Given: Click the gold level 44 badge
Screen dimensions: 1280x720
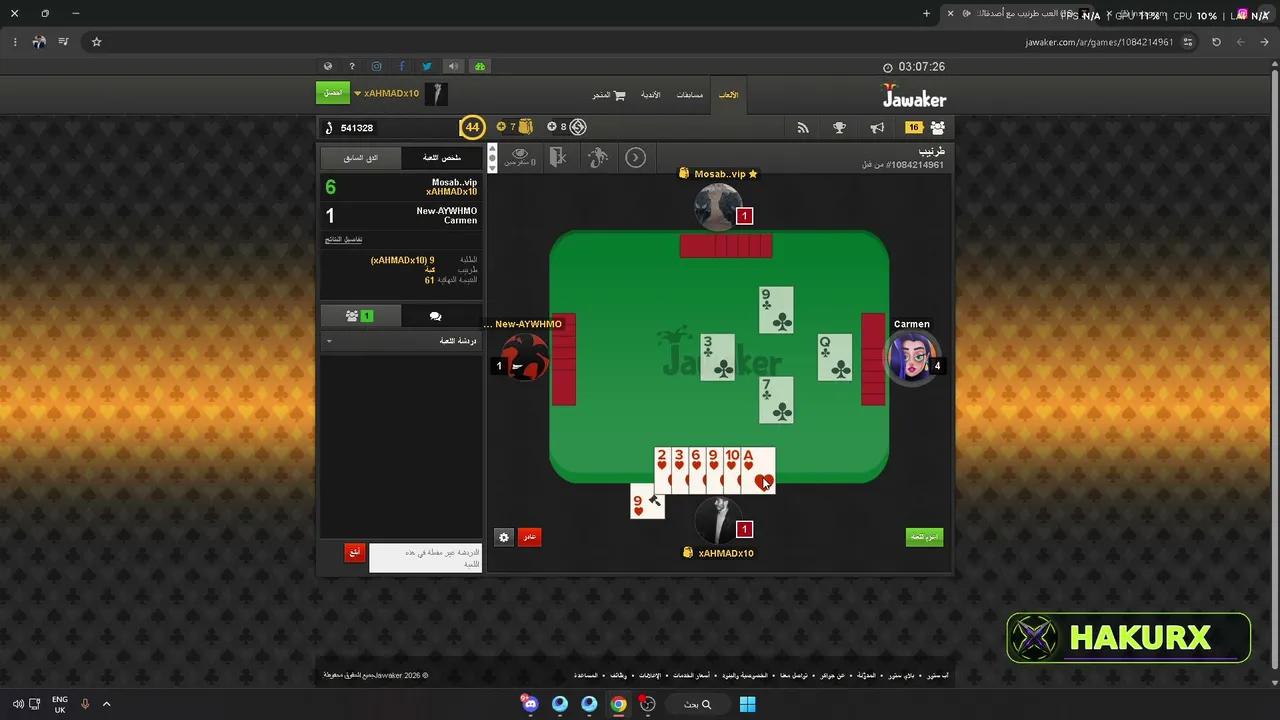Looking at the screenshot, I should [472, 127].
